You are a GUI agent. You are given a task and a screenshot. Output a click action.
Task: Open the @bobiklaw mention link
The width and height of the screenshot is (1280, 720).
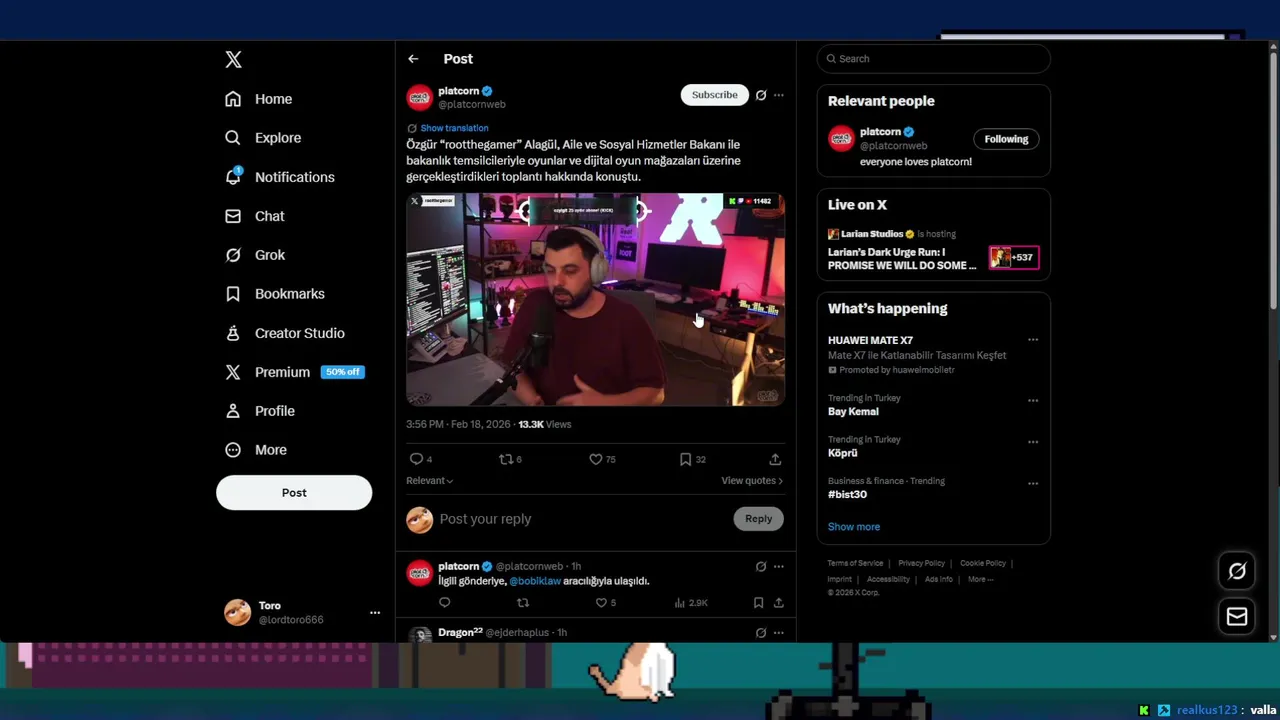pos(535,581)
